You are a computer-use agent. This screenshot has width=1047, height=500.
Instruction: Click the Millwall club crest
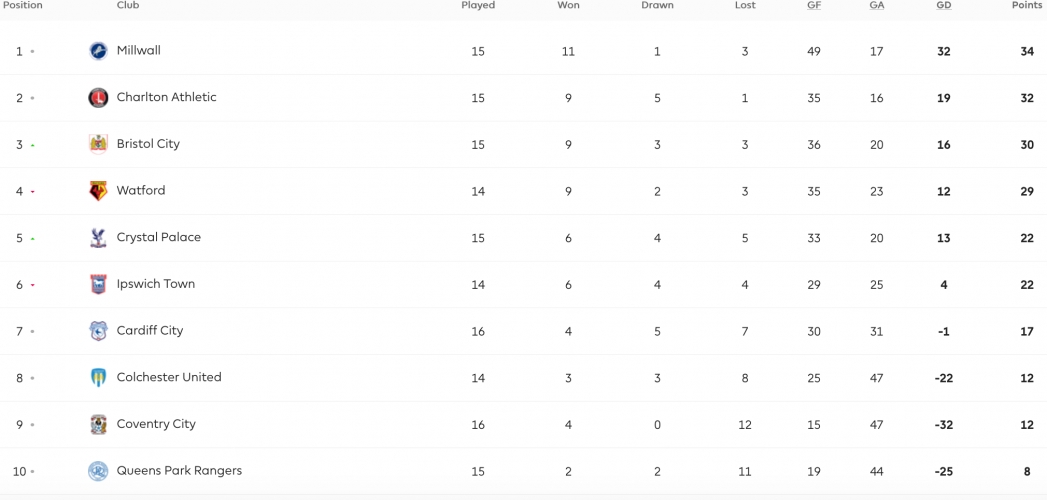click(98, 51)
